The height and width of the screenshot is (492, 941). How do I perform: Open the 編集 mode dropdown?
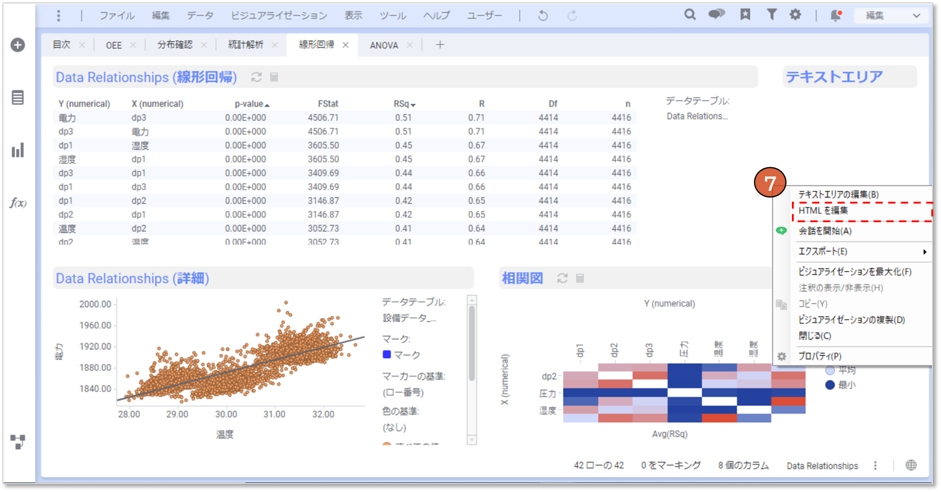(x=893, y=16)
